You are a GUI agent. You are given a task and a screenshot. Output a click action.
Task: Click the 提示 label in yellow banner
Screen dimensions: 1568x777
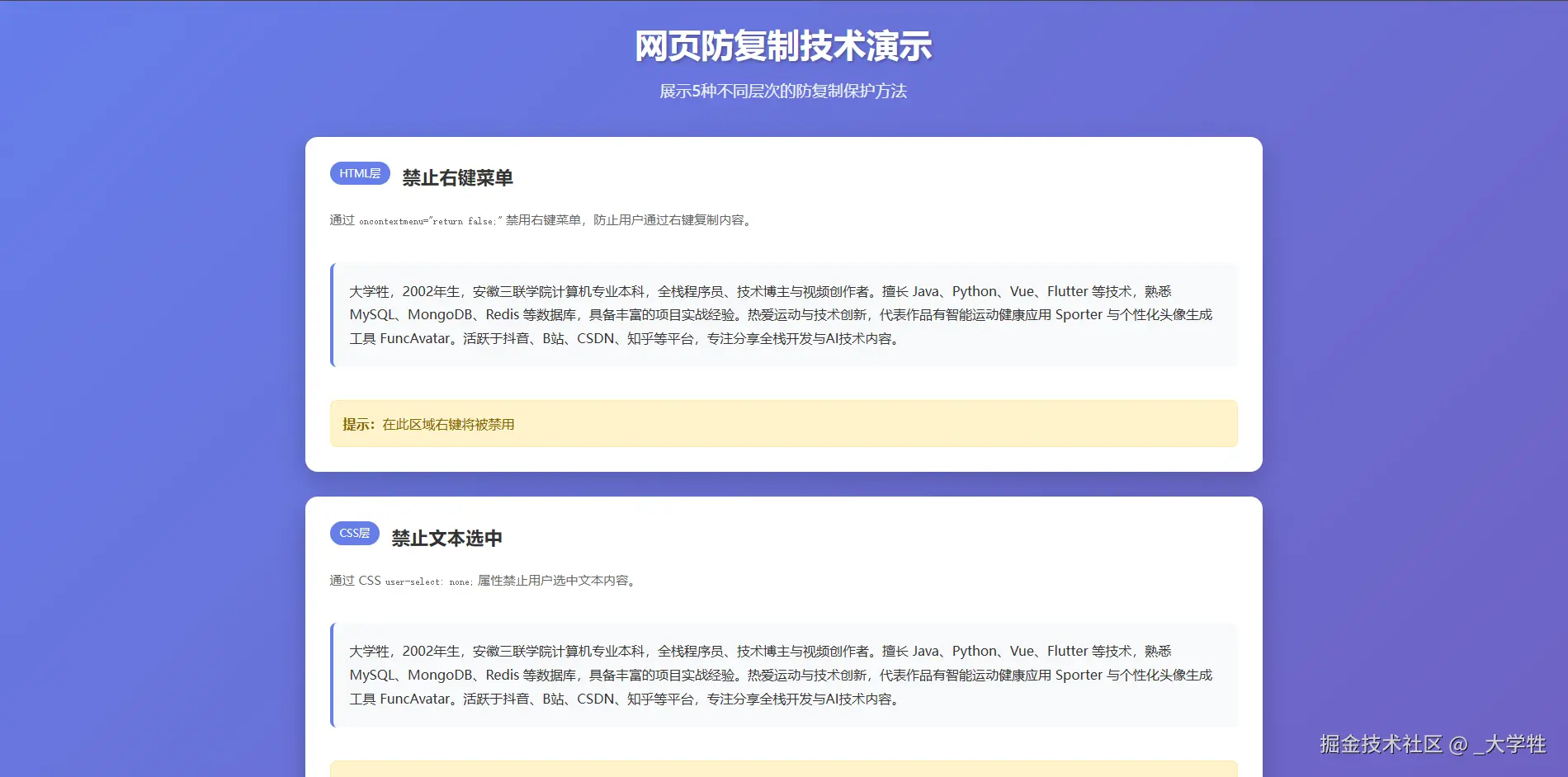pos(355,424)
